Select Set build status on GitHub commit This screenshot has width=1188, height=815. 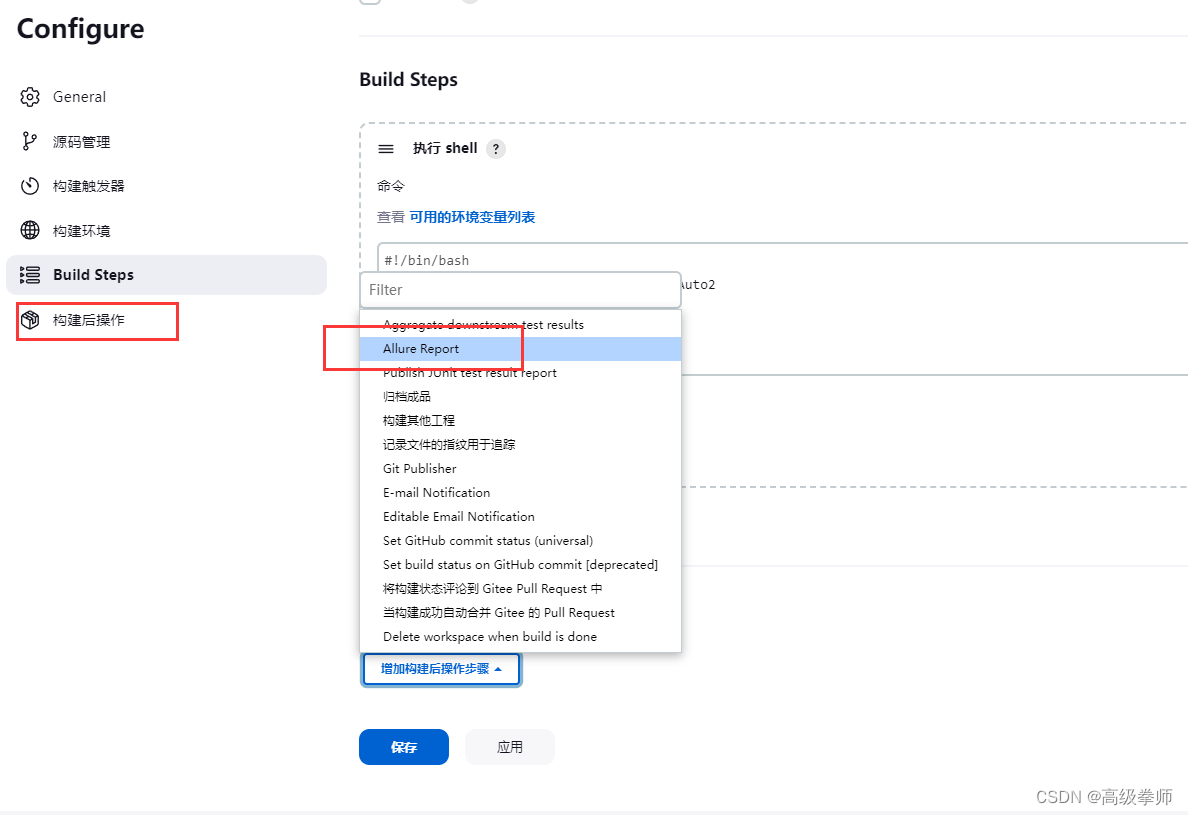(x=521, y=565)
